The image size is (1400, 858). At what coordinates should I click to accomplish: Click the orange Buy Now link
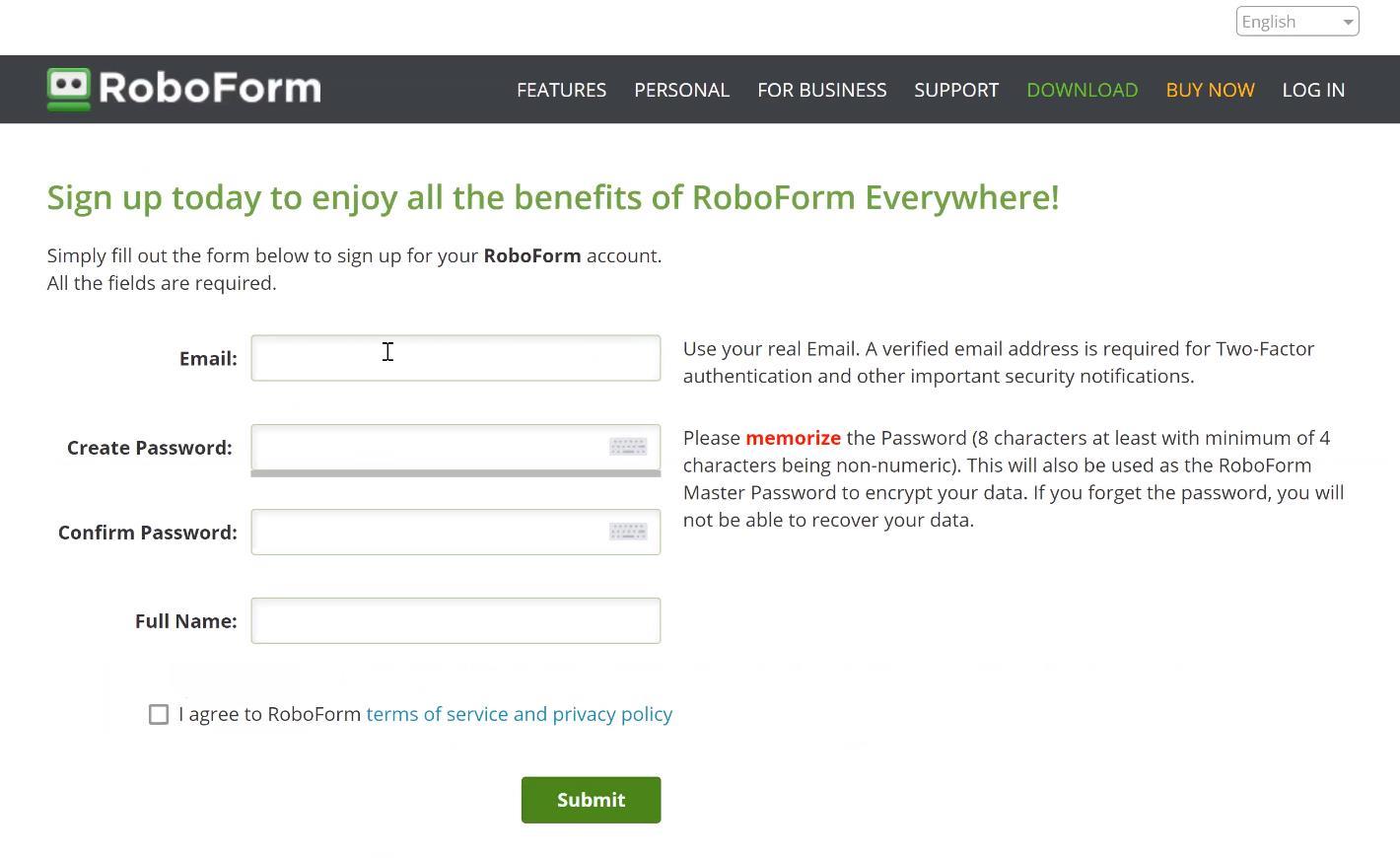(1210, 90)
